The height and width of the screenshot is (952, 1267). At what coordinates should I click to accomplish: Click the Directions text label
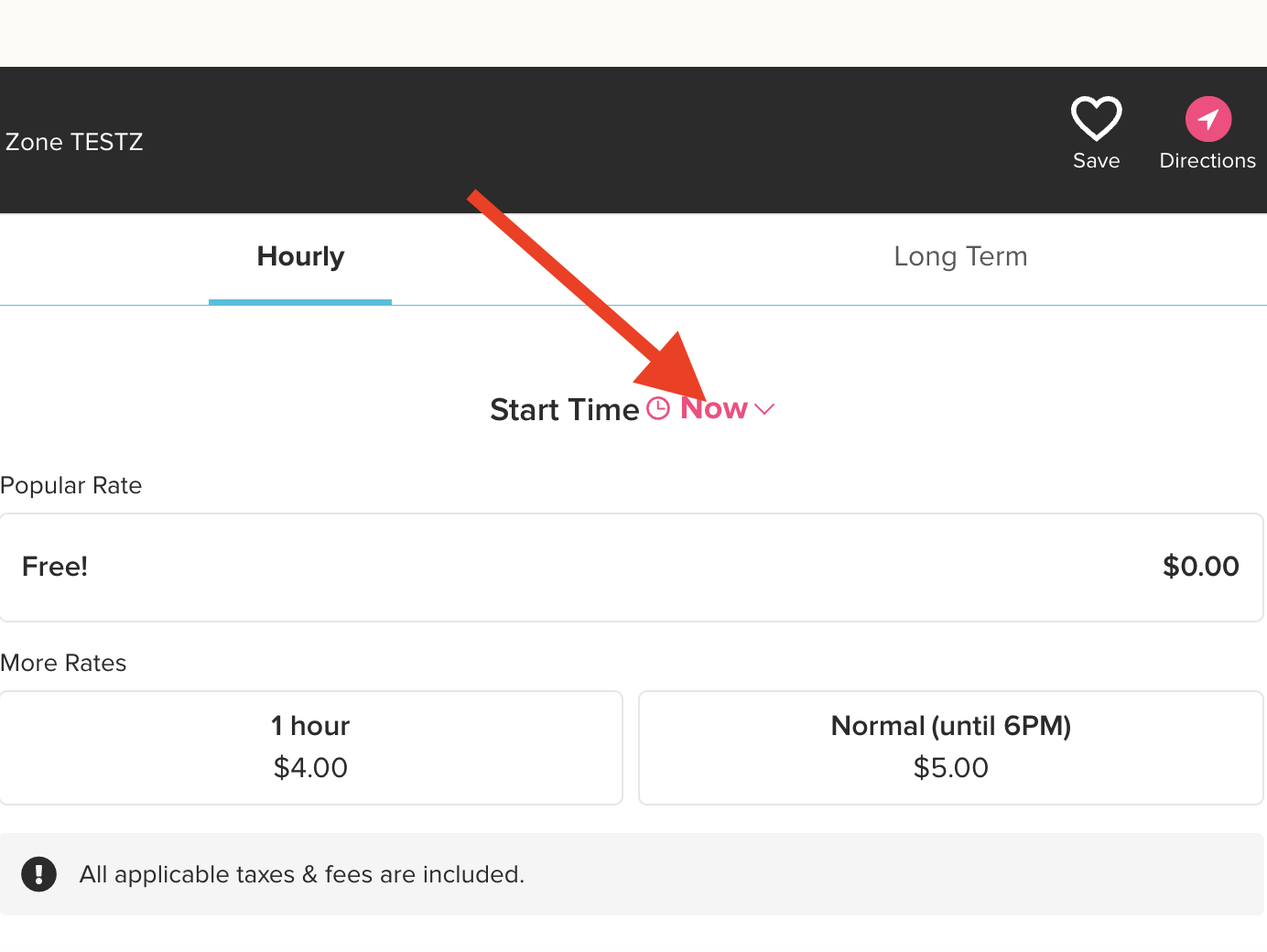pos(1207,161)
